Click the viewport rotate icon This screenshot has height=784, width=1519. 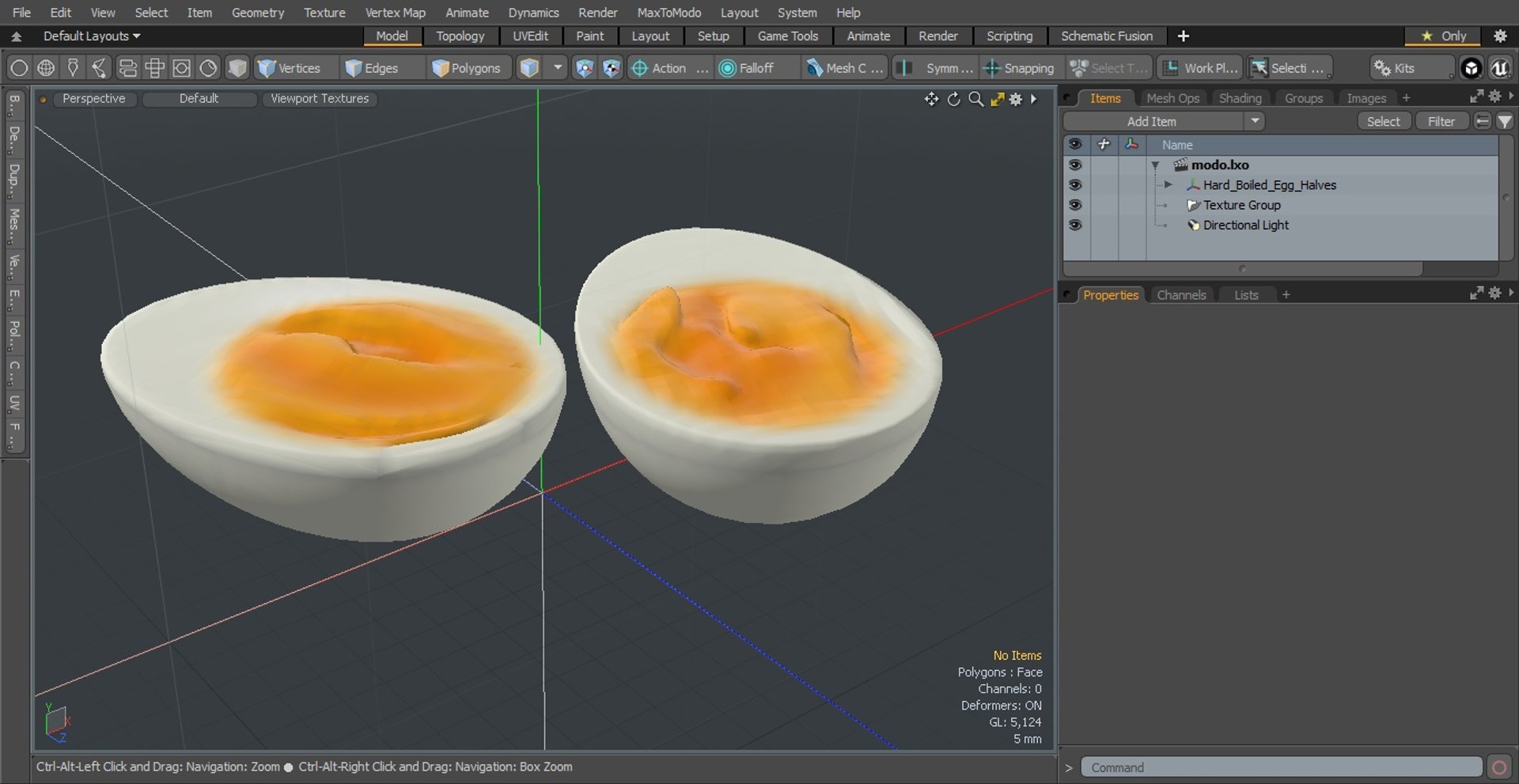(954, 99)
